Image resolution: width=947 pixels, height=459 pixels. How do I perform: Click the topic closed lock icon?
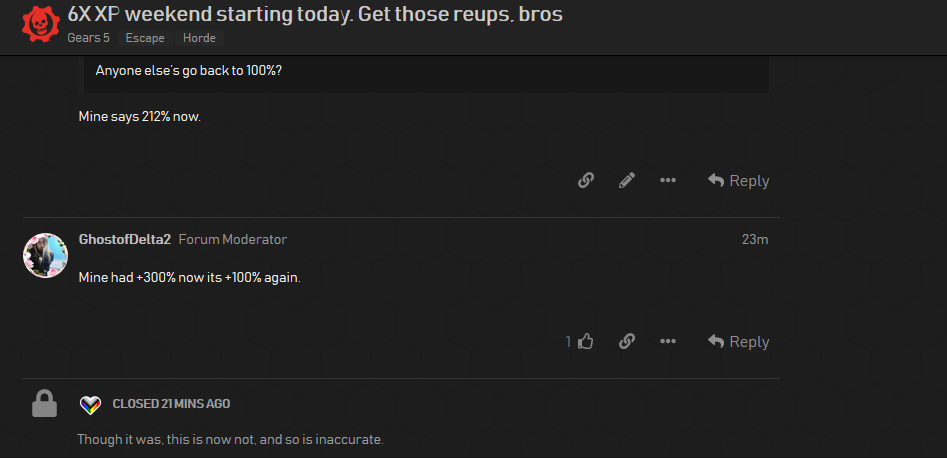pyautogui.click(x=44, y=404)
